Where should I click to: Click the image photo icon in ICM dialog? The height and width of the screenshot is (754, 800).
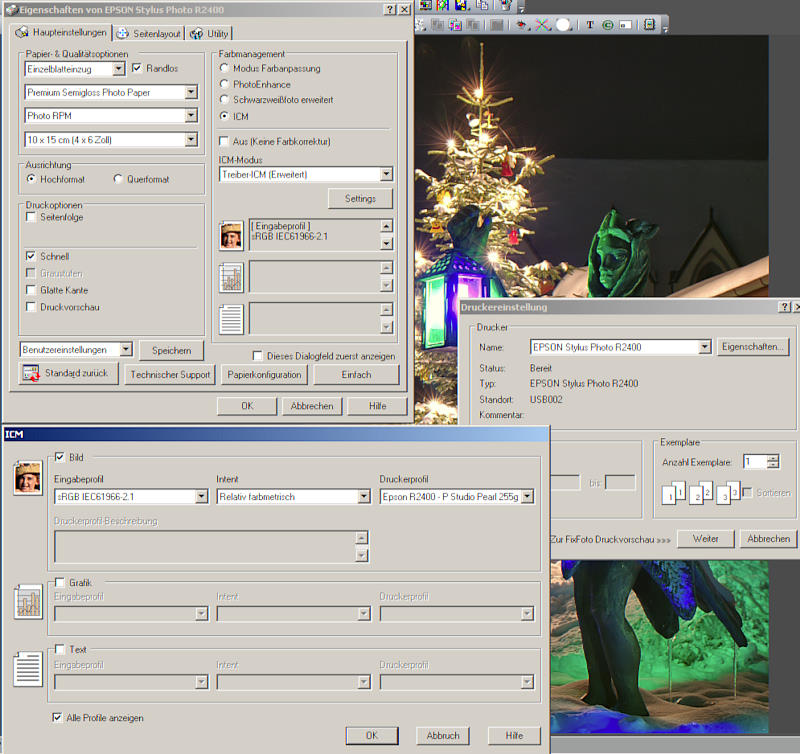(28, 477)
